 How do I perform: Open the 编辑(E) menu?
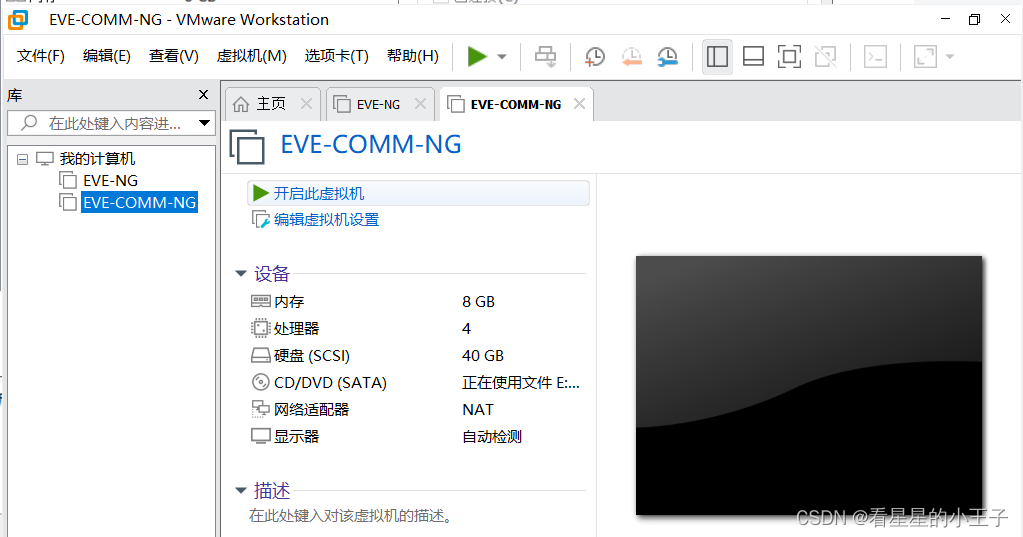pos(106,56)
